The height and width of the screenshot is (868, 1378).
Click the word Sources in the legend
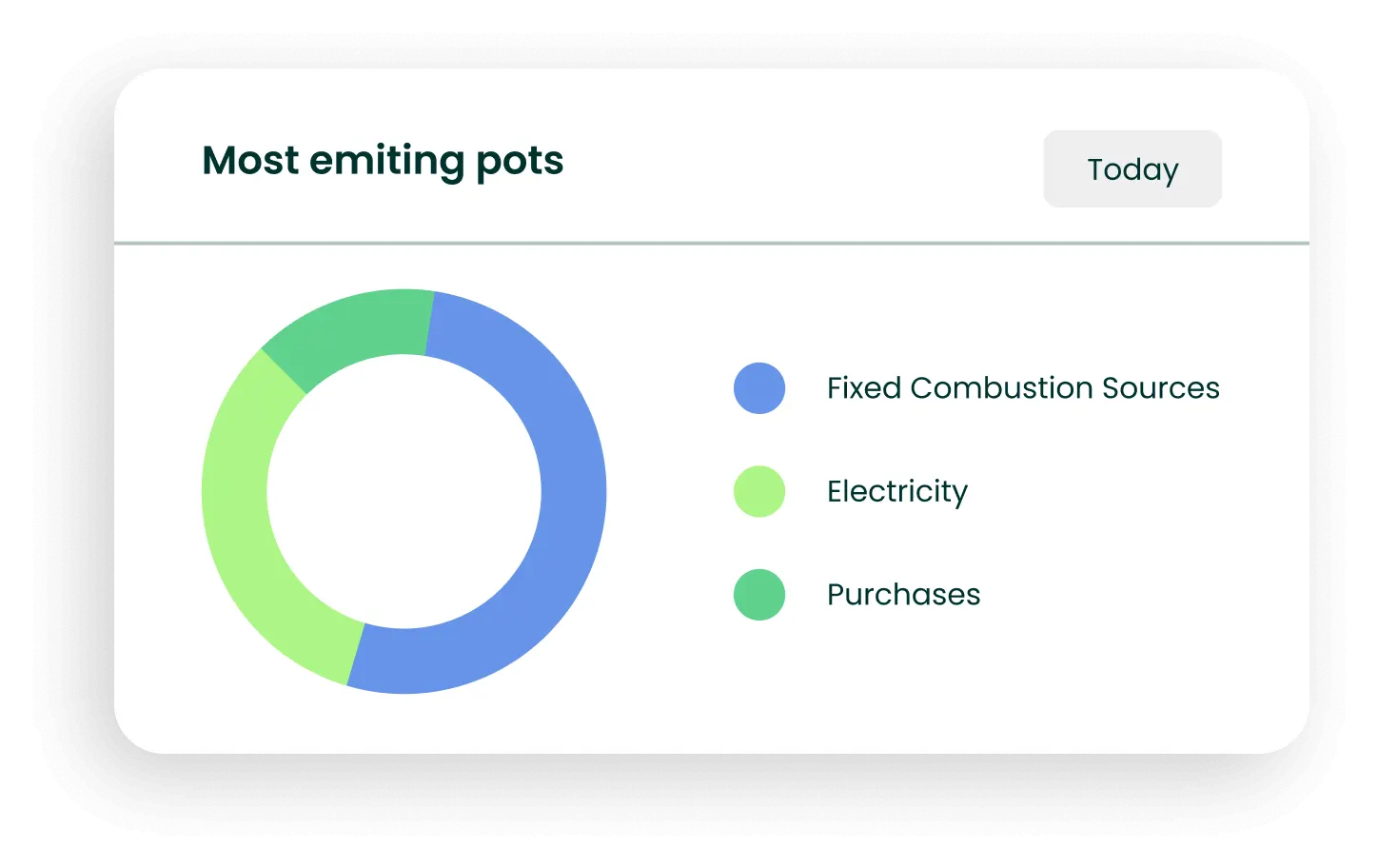point(1160,388)
